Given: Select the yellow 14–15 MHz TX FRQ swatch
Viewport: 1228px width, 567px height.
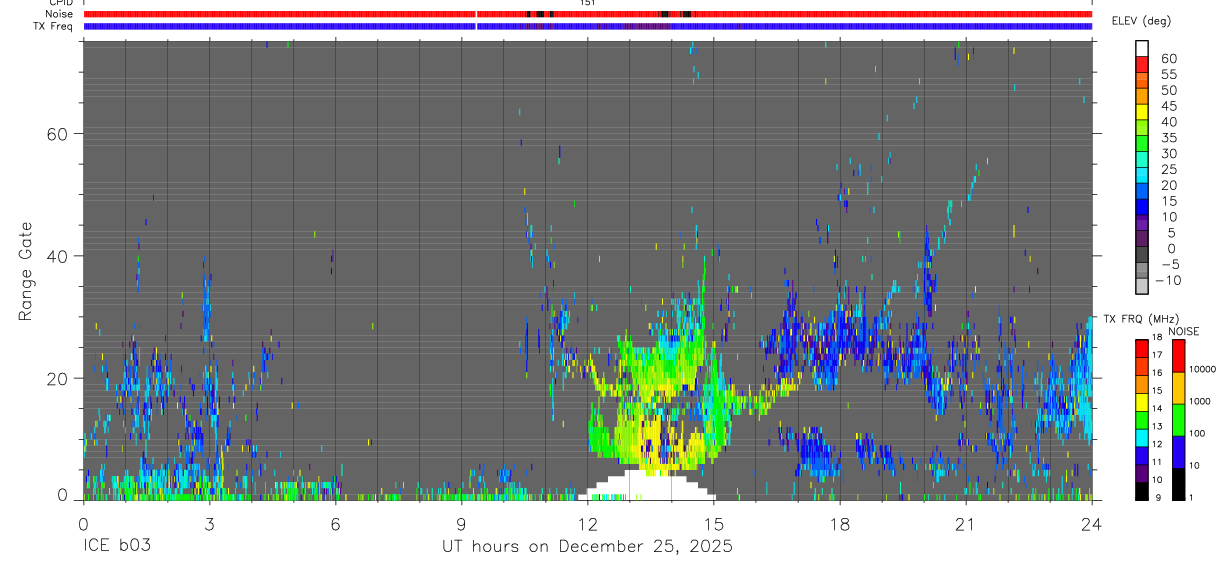Looking at the screenshot, I should coord(1142,401).
